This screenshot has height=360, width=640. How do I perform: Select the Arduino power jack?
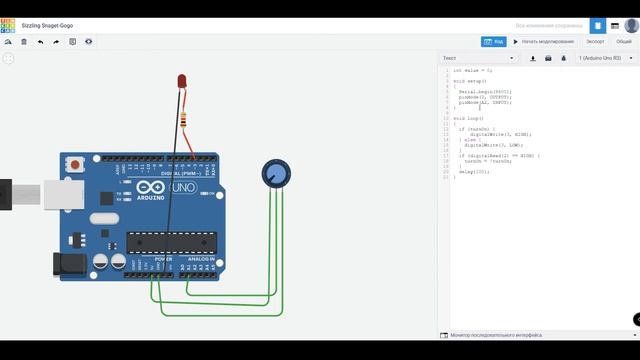(x=70, y=264)
